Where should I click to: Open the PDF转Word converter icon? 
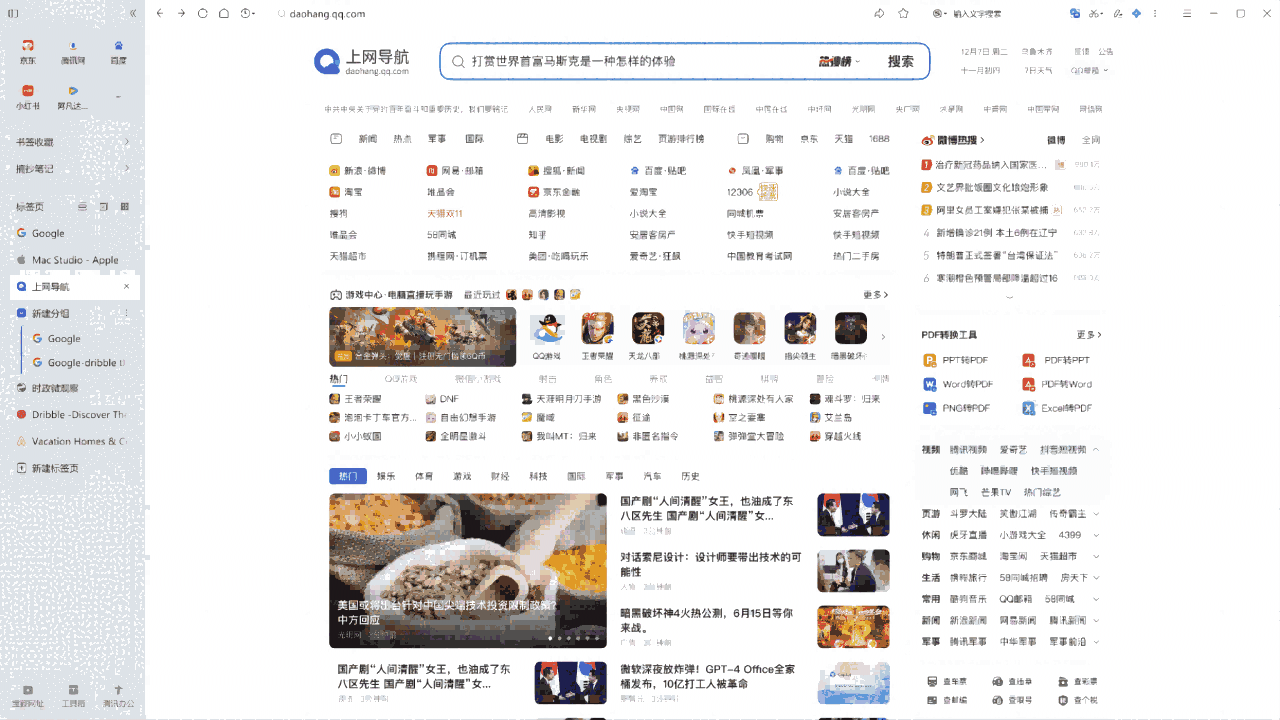[1029, 384]
